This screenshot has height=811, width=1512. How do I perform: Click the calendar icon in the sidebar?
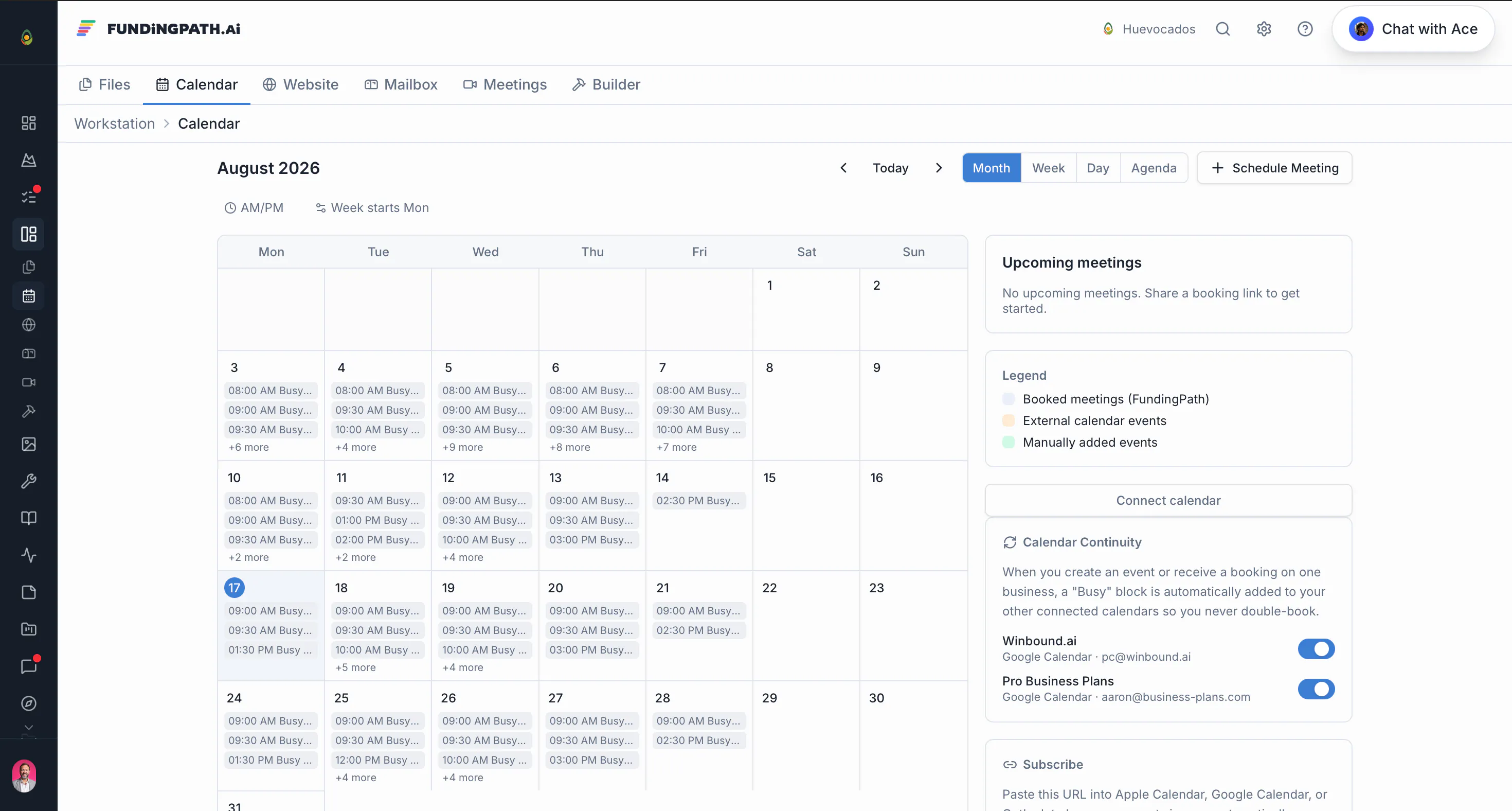[28, 296]
